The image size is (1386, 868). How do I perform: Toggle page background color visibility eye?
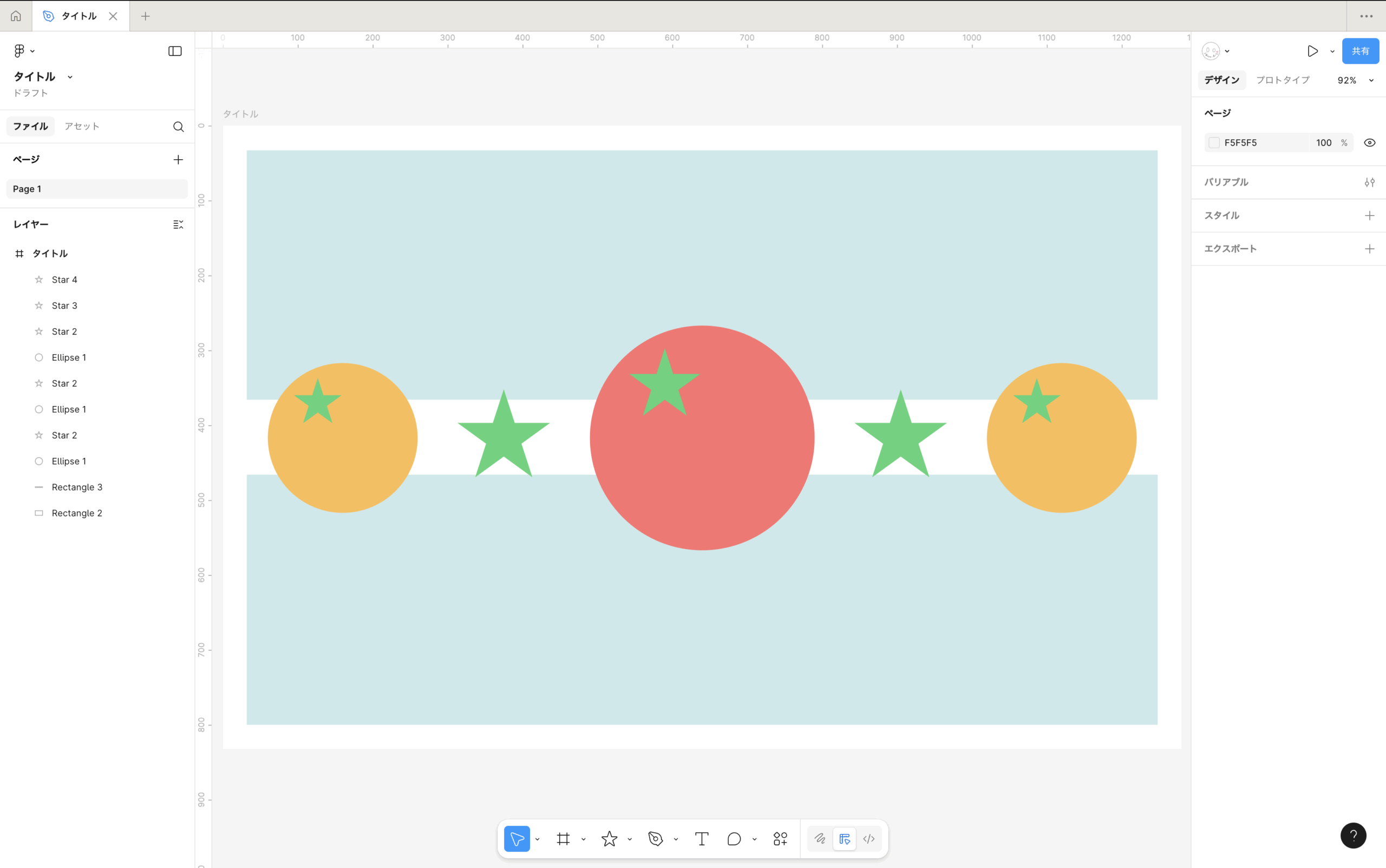(x=1369, y=143)
